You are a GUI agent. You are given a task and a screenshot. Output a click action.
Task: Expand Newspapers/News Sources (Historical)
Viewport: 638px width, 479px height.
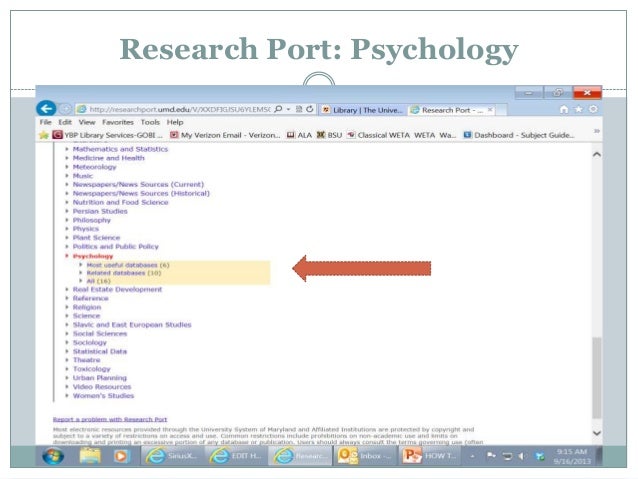141,193
